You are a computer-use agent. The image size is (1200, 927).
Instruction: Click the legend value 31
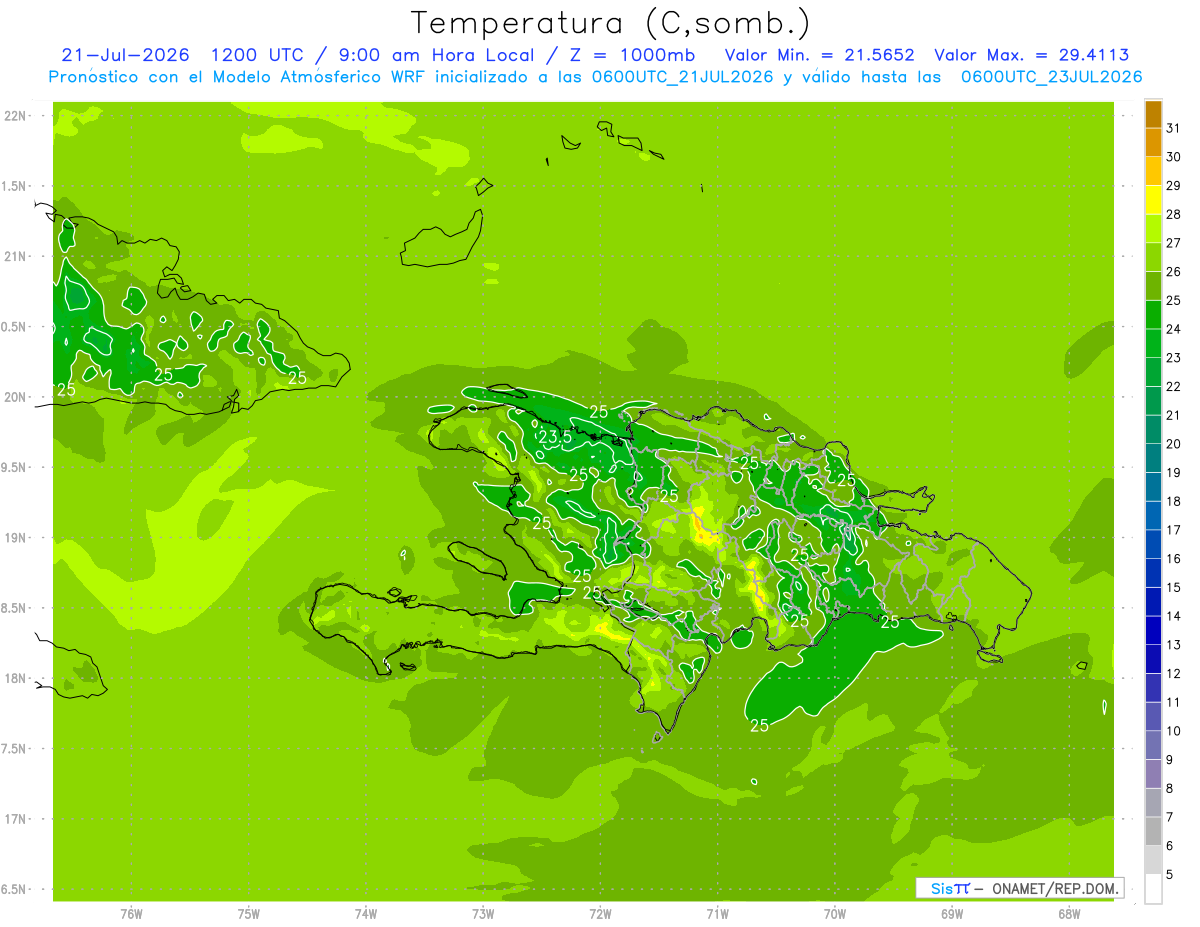pyautogui.click(x=1173, y=128)
